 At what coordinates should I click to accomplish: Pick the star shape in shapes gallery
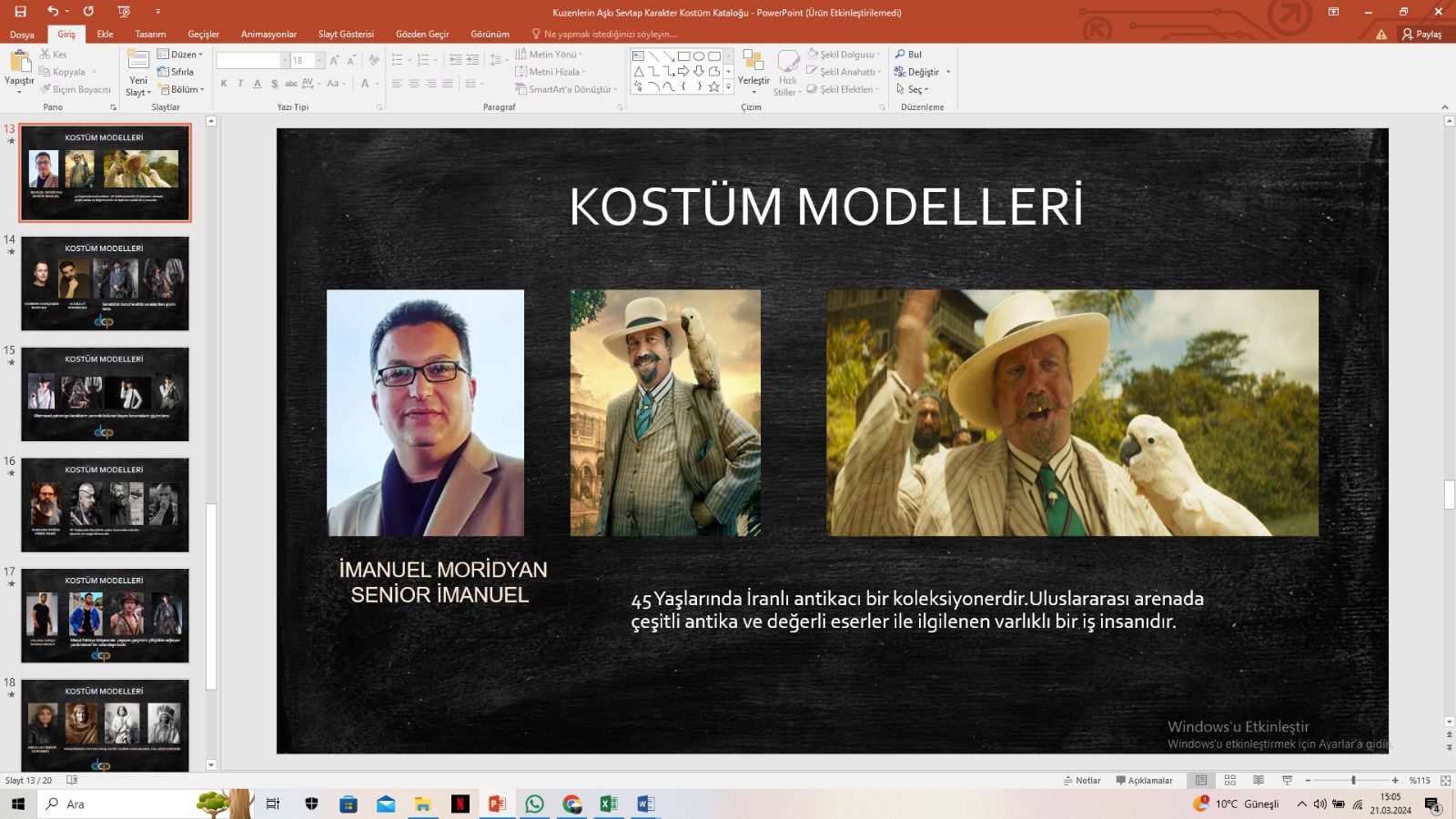click(714, 86)
